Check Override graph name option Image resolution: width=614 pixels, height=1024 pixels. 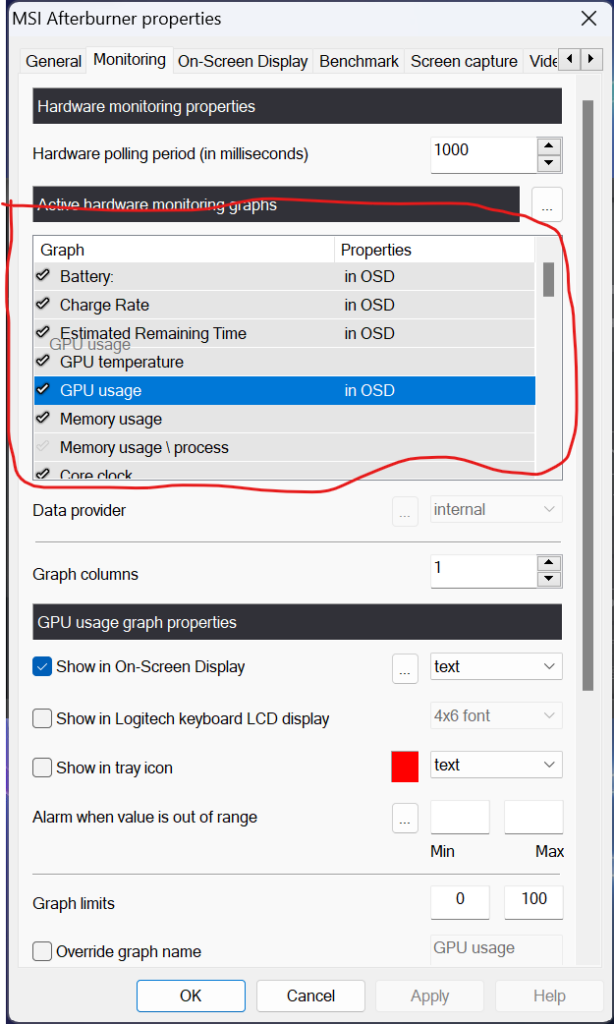[42, 952]
